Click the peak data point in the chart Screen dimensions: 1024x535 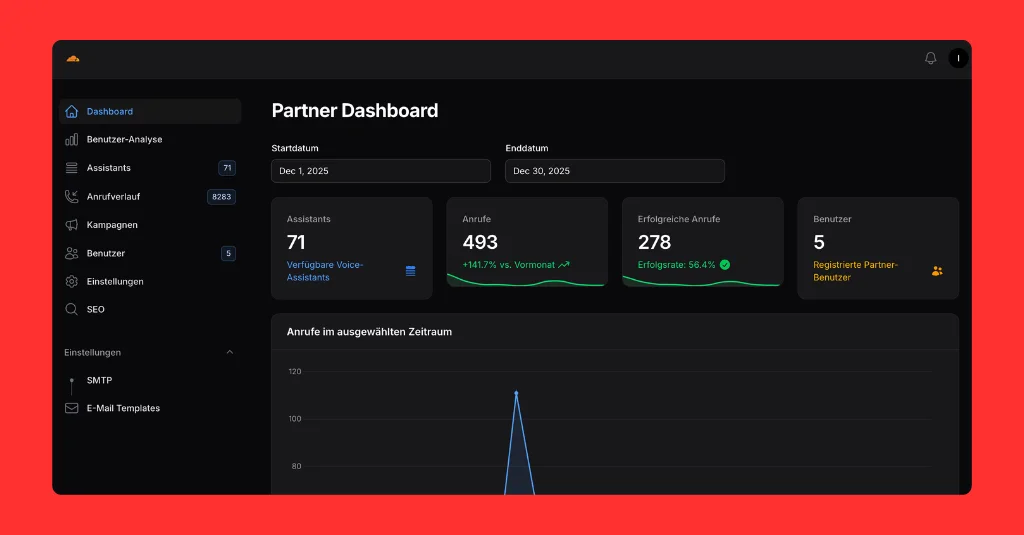[x=516, y=393]
